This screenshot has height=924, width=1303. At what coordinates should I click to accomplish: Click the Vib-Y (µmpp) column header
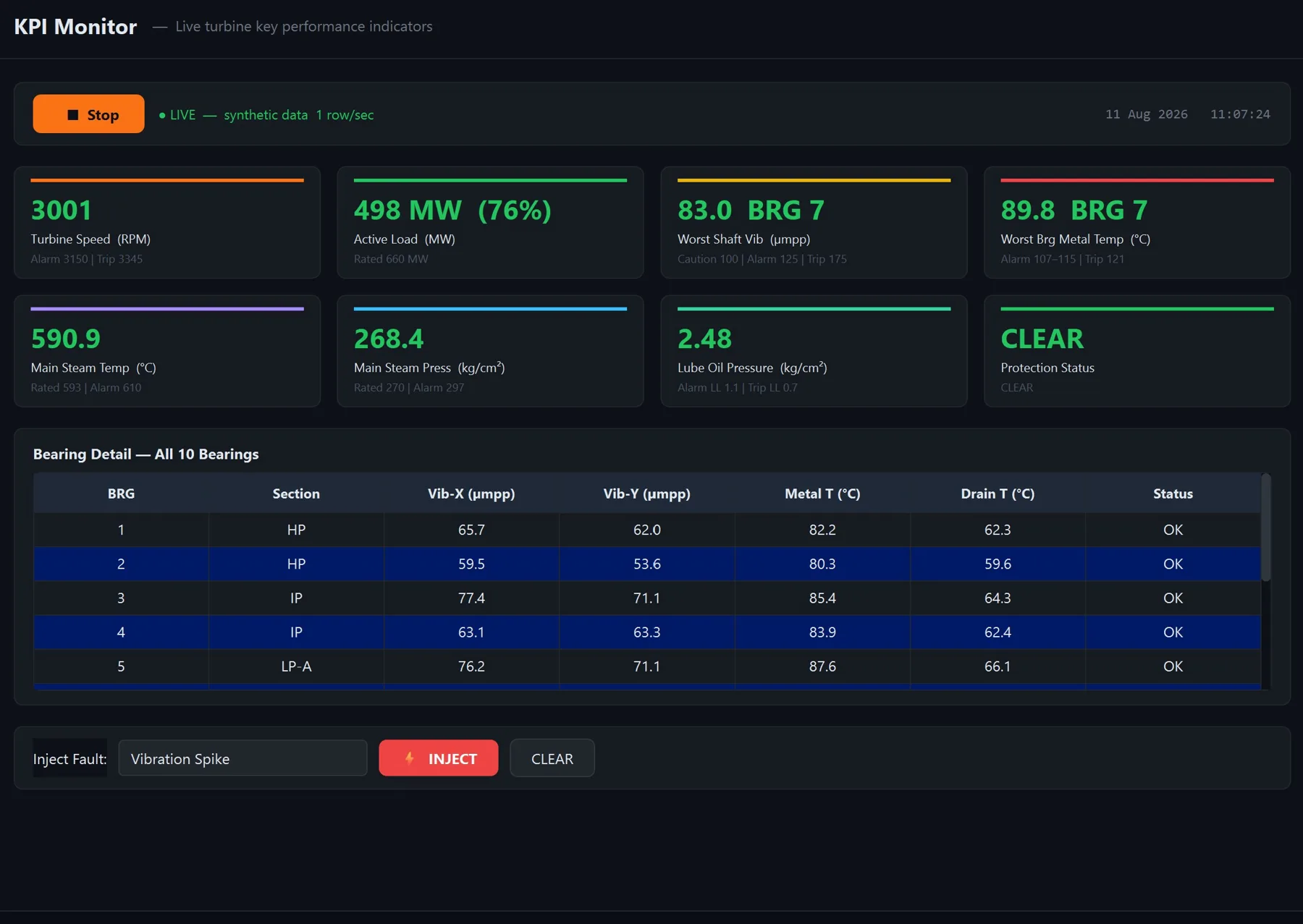coord(646,493)
